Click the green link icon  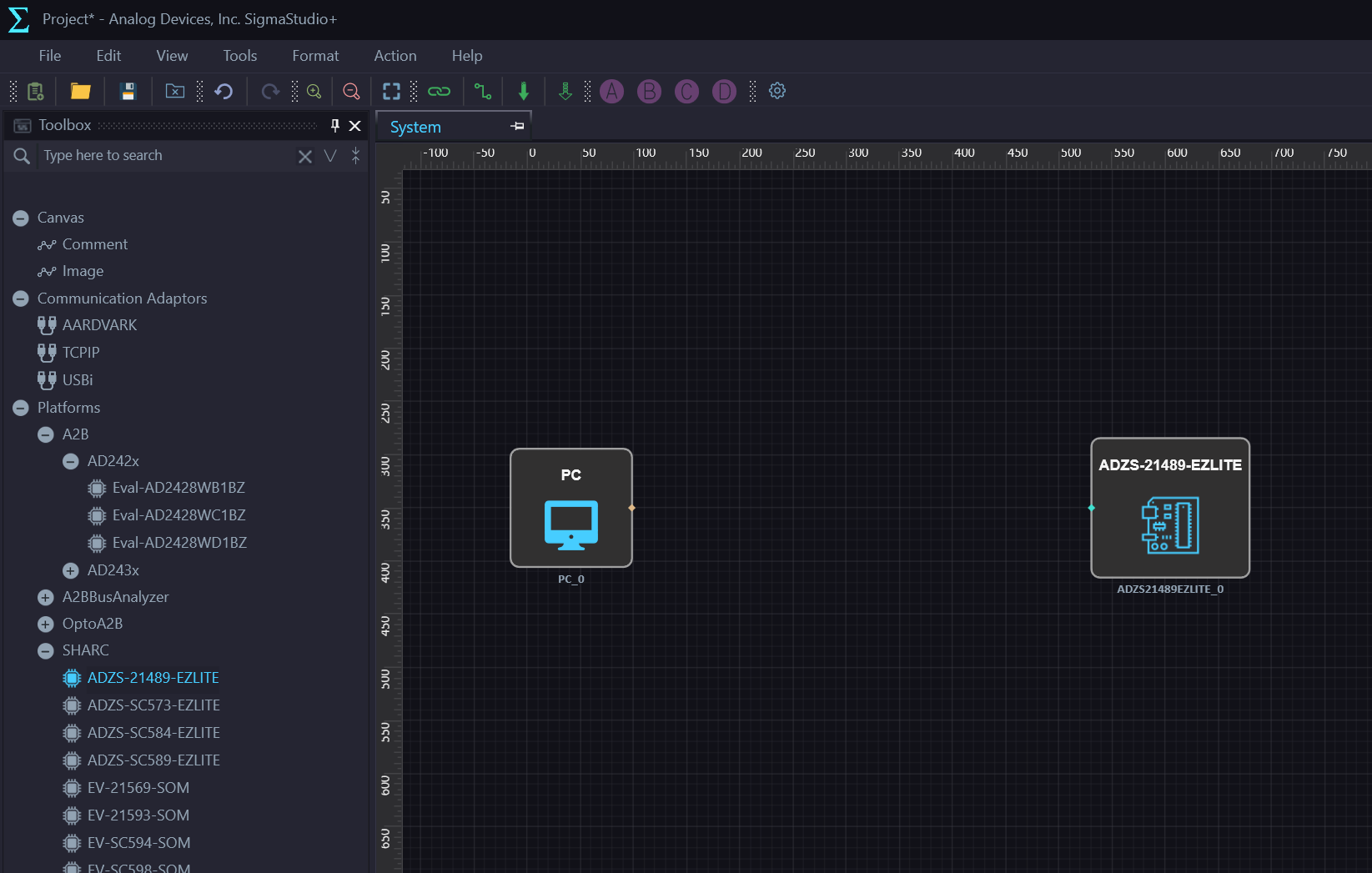point(439,91)
